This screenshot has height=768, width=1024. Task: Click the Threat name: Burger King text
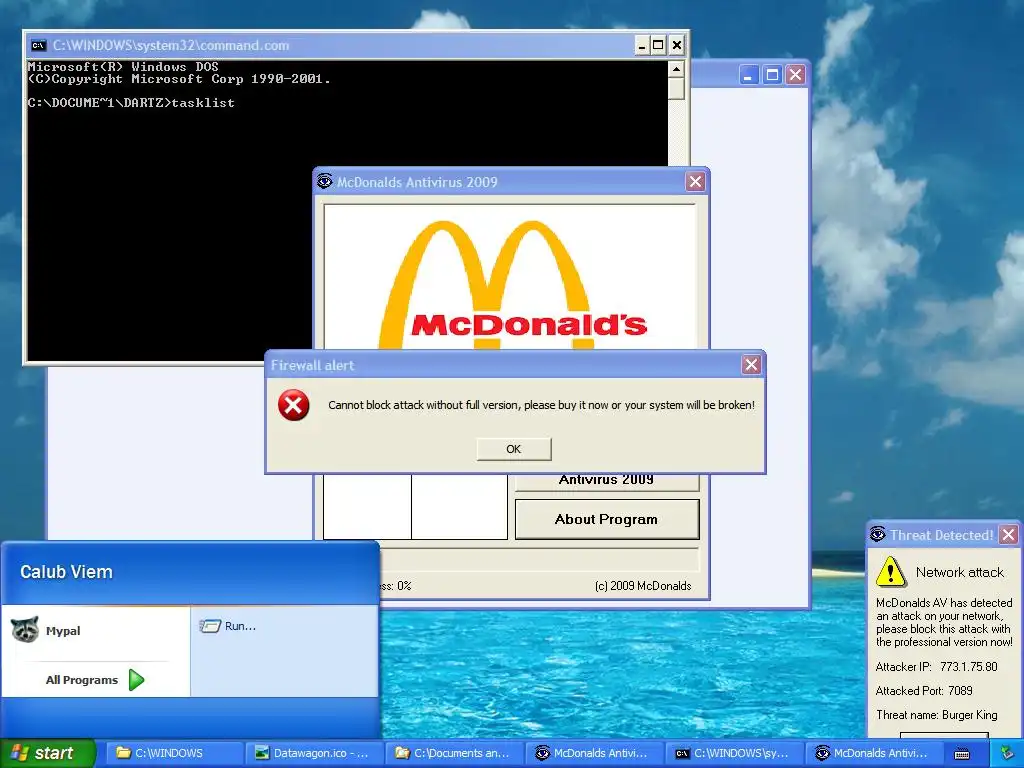(x=936, y=715)
